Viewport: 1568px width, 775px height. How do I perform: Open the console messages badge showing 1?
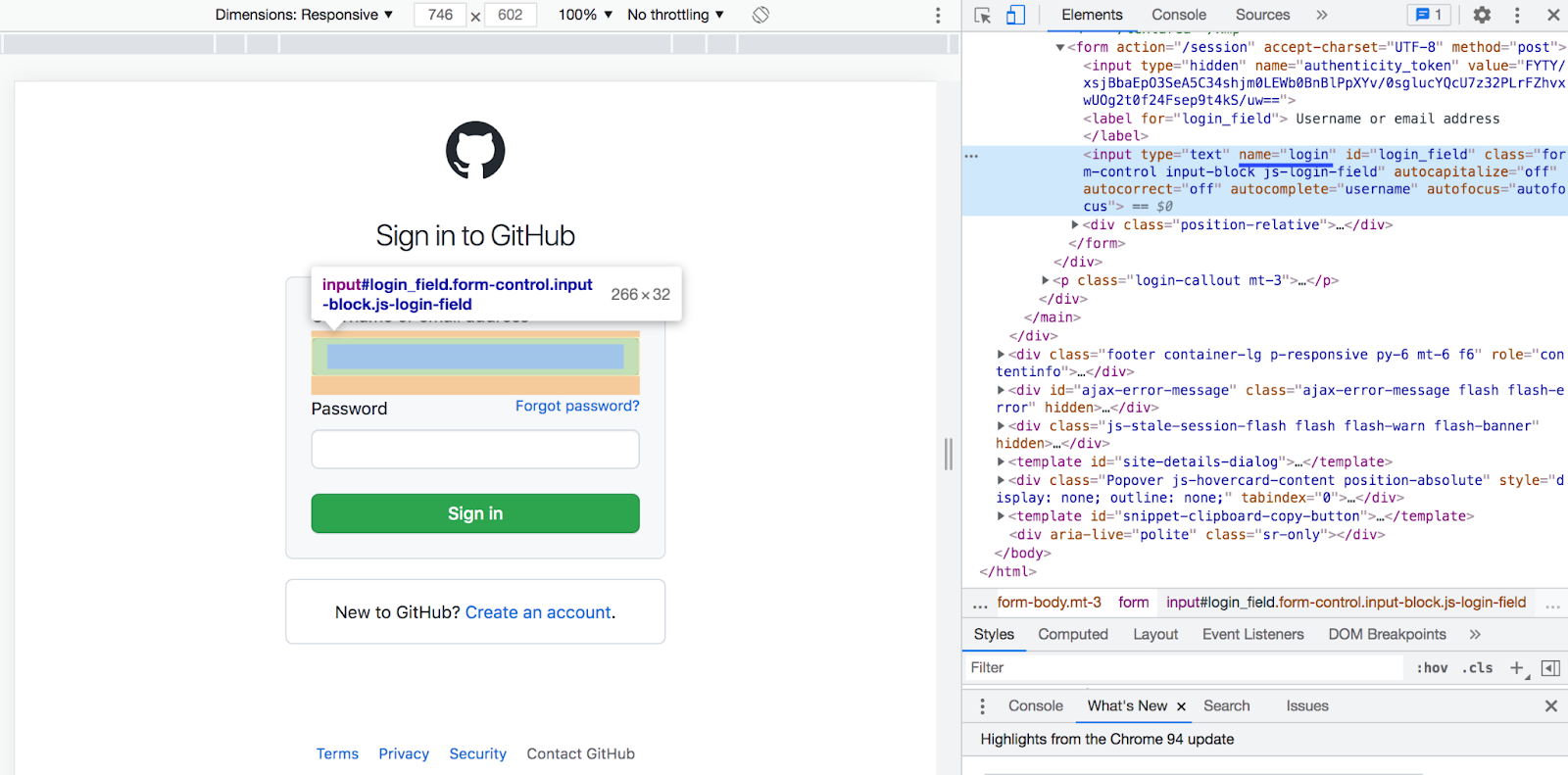coord(1430,15)
